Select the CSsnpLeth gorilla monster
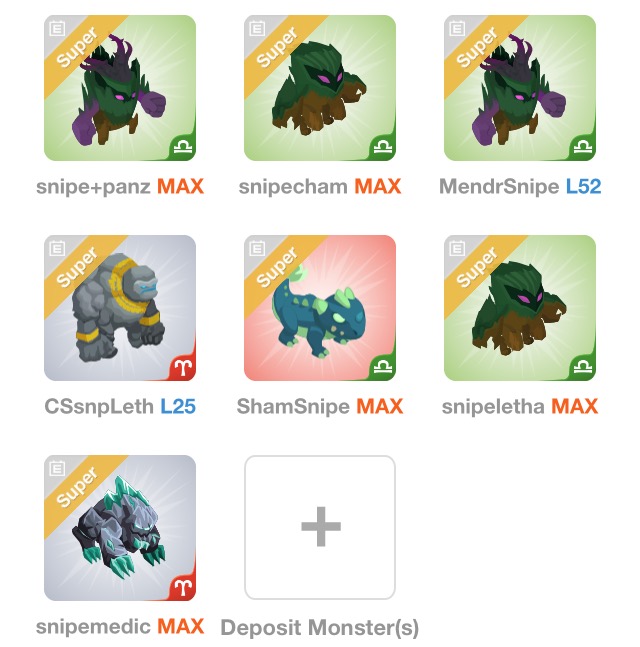 (x=120, y=308)
